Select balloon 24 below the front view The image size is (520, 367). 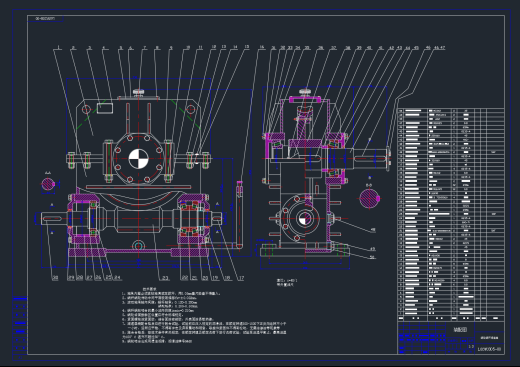point(117,277)
